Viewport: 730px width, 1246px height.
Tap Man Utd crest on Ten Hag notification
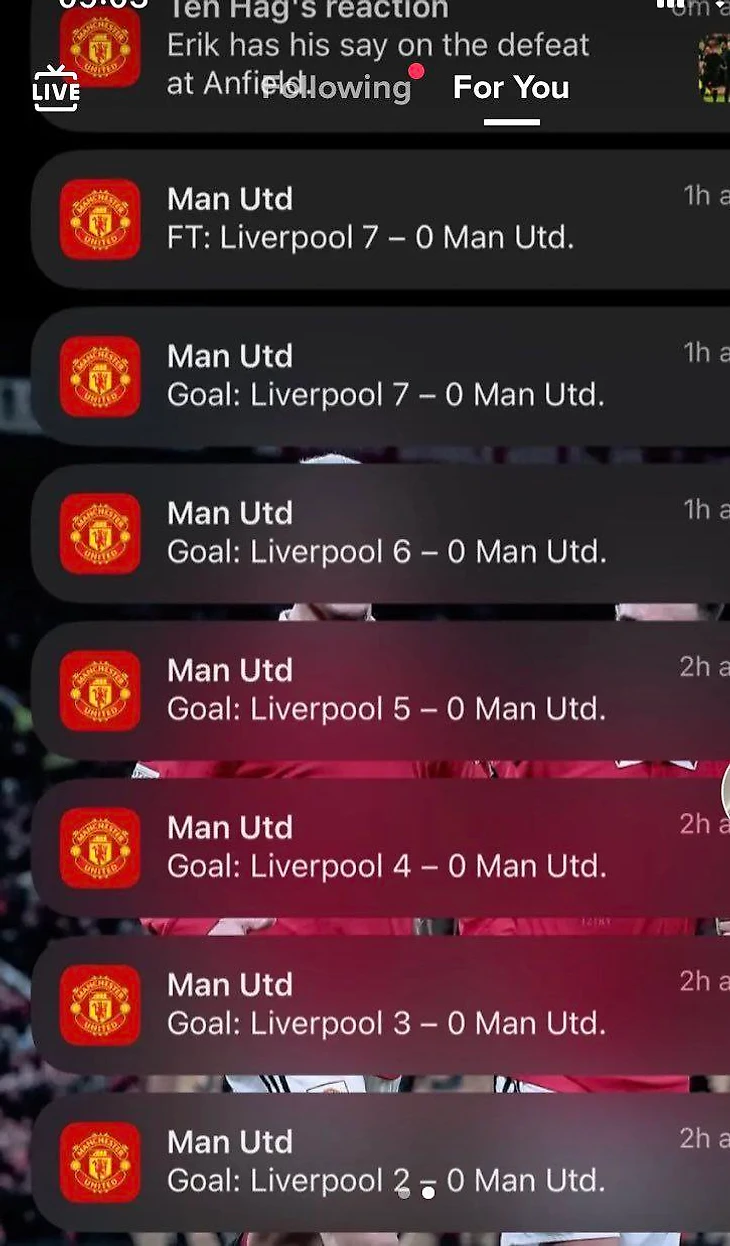[100, 47]
